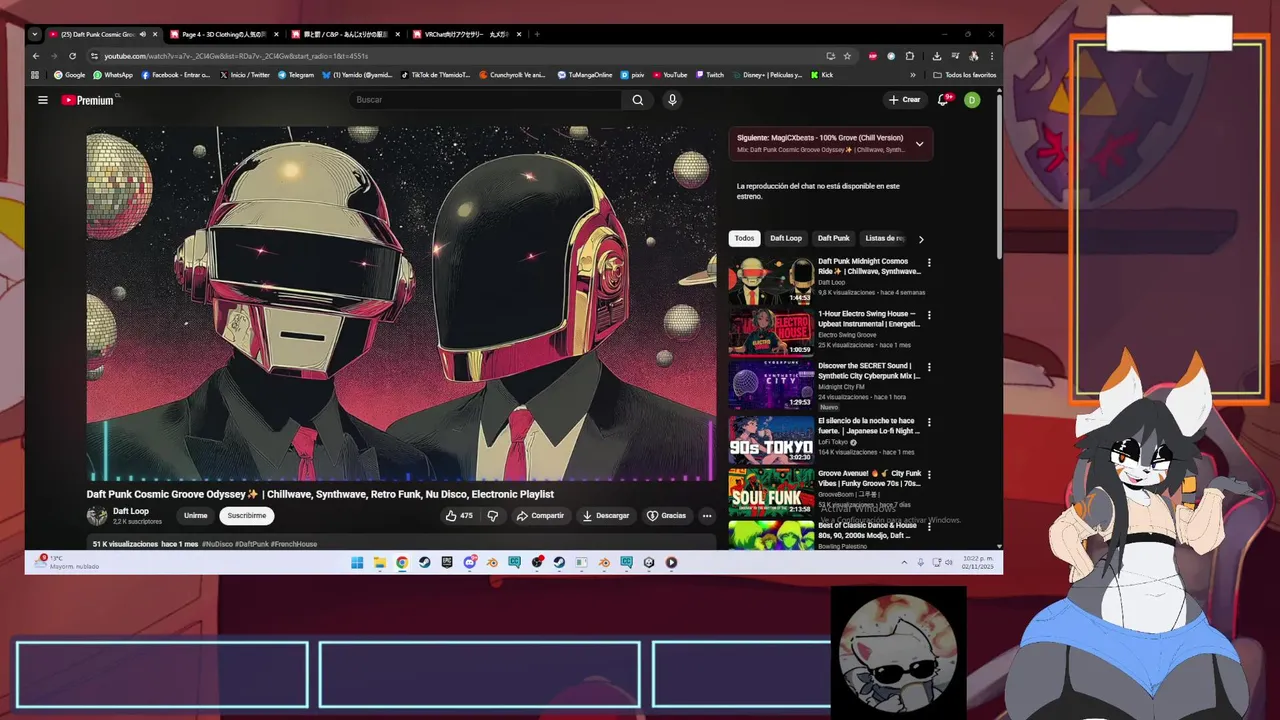Start voice search with the microphone
Image resolution: width=1280 pixels, height=720 pixels.
pyautogui.click(x=672, y=100)
